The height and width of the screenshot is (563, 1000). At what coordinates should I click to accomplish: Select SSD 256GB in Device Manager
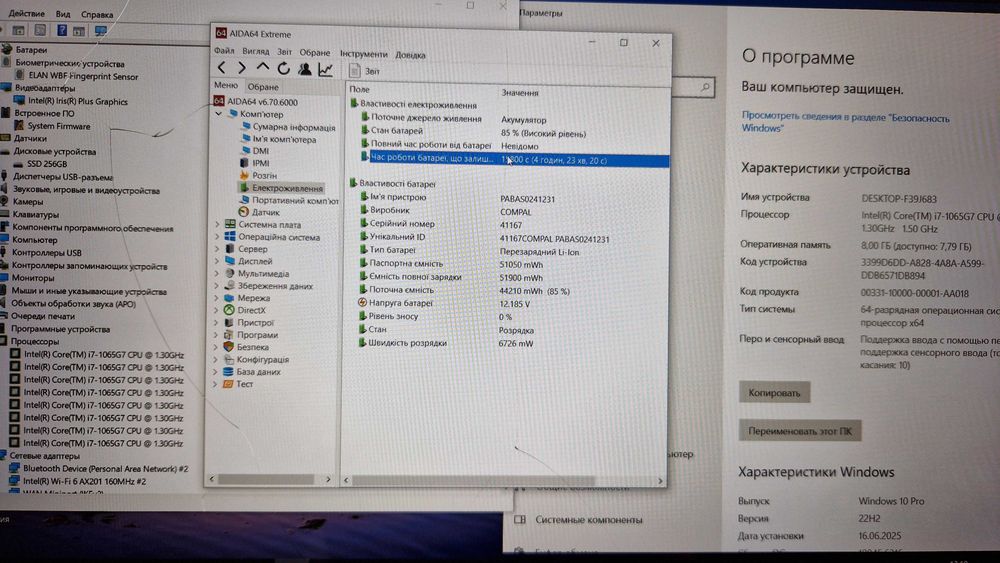click(41, 164)
